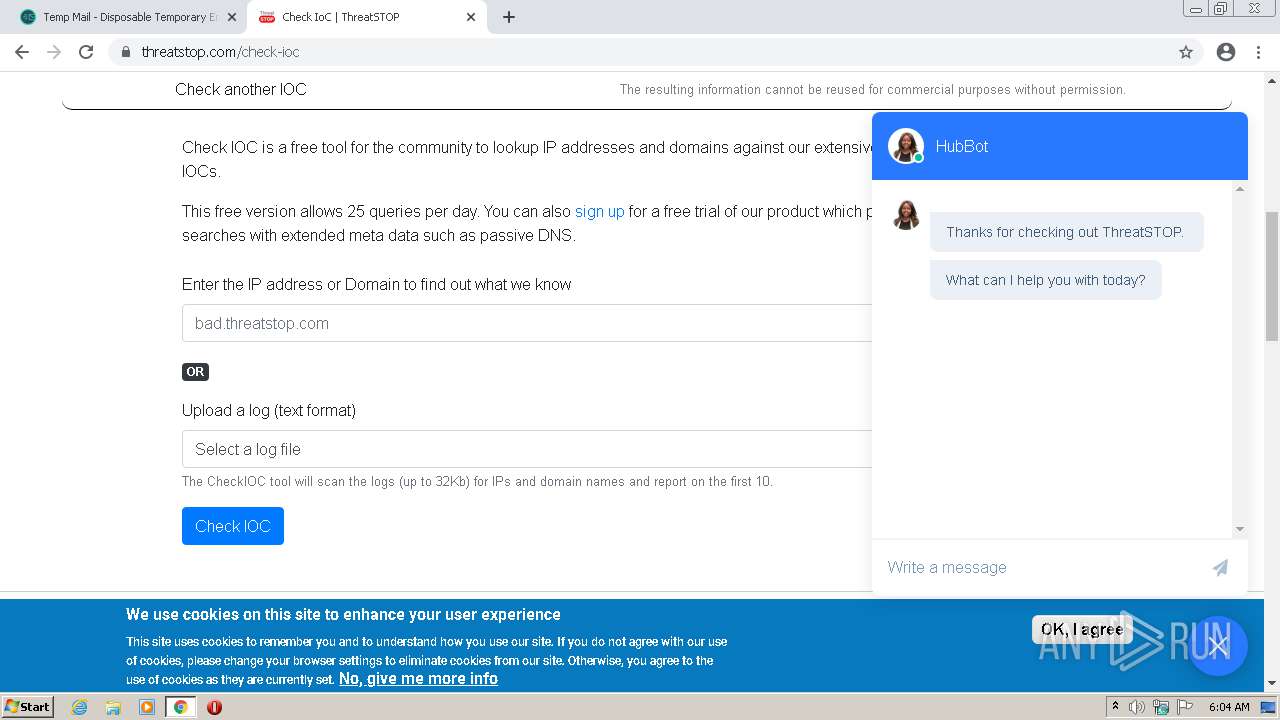Click the Action Center flag icon

1185,707
